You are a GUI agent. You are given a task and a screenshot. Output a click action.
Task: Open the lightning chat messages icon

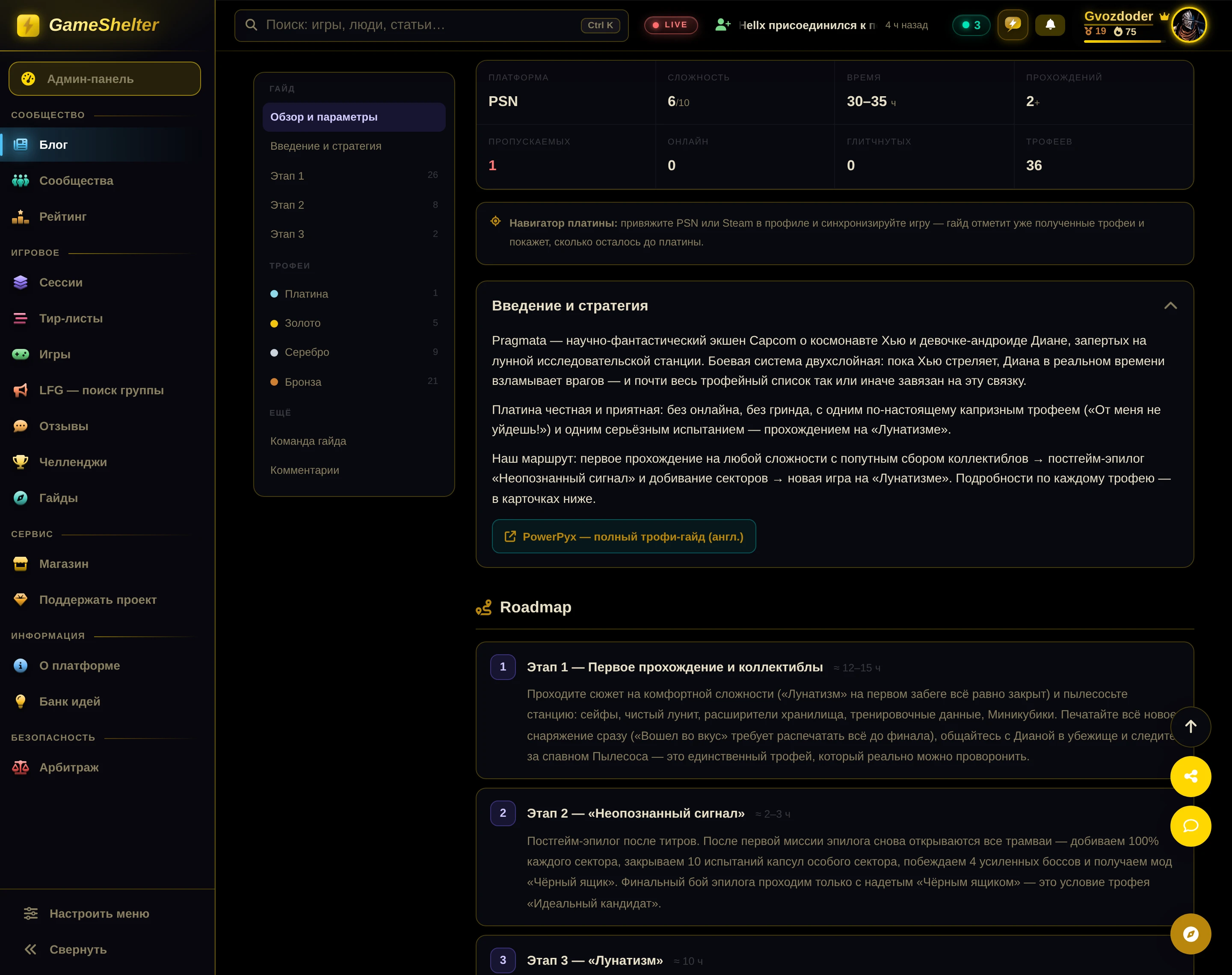(x=1013, y=24)
